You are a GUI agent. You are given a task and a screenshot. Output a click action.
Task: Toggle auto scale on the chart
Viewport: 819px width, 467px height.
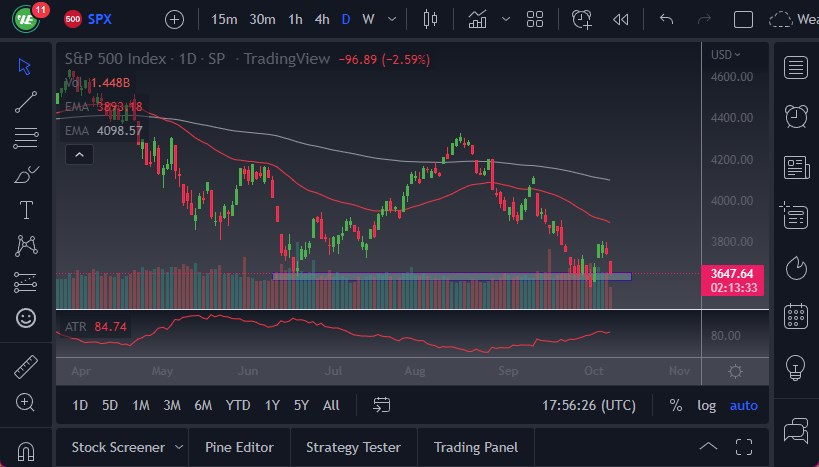743,405
